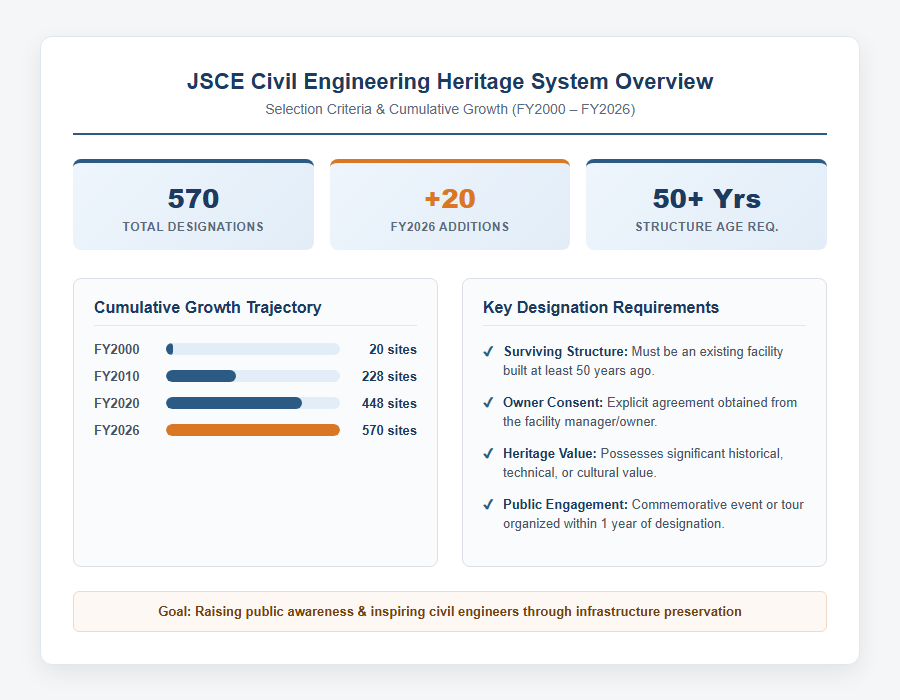
Task: Click the bold 'Heritage Value:' text
Action: [x=550, y=454]
